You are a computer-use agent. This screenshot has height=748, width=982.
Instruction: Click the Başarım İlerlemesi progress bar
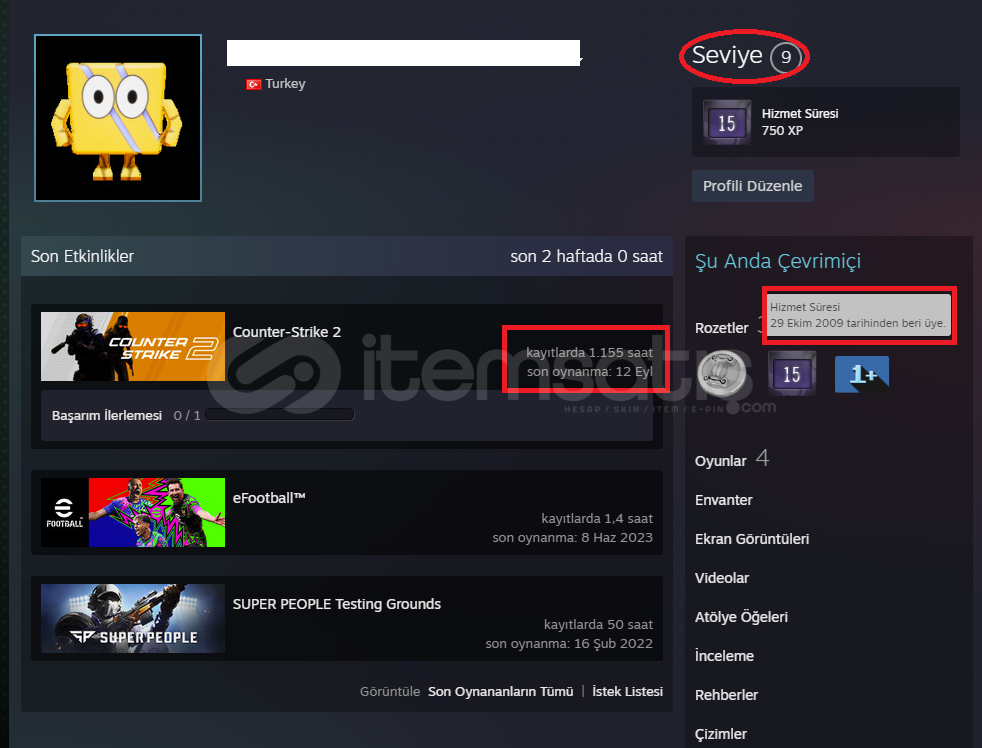[279, 415]
